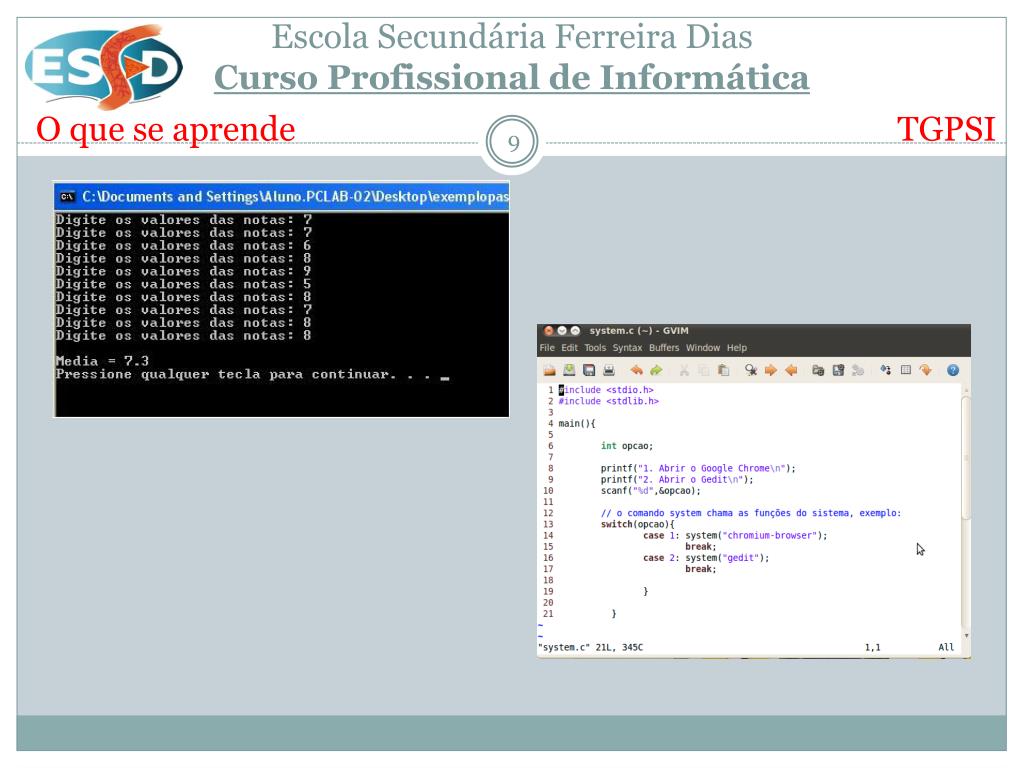Click the 'main(){' line in GVIM
The width and height of the screenshot is (1024, 768).
[577, 423]
